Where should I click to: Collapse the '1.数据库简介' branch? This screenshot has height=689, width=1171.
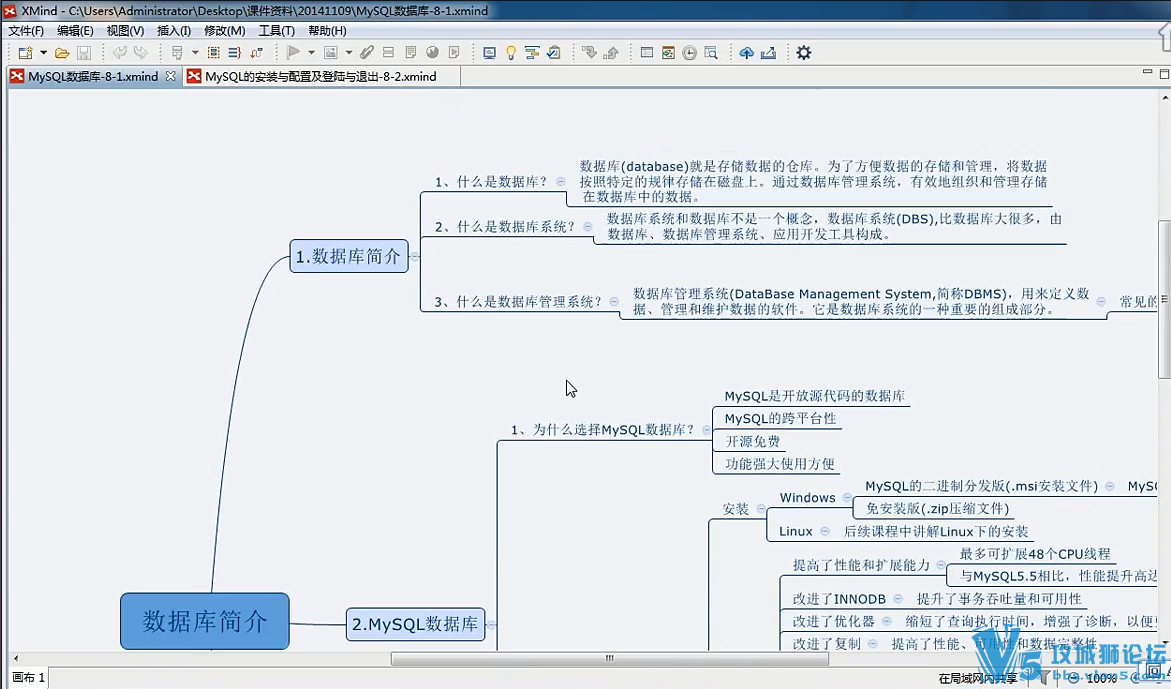coord(414,256)
